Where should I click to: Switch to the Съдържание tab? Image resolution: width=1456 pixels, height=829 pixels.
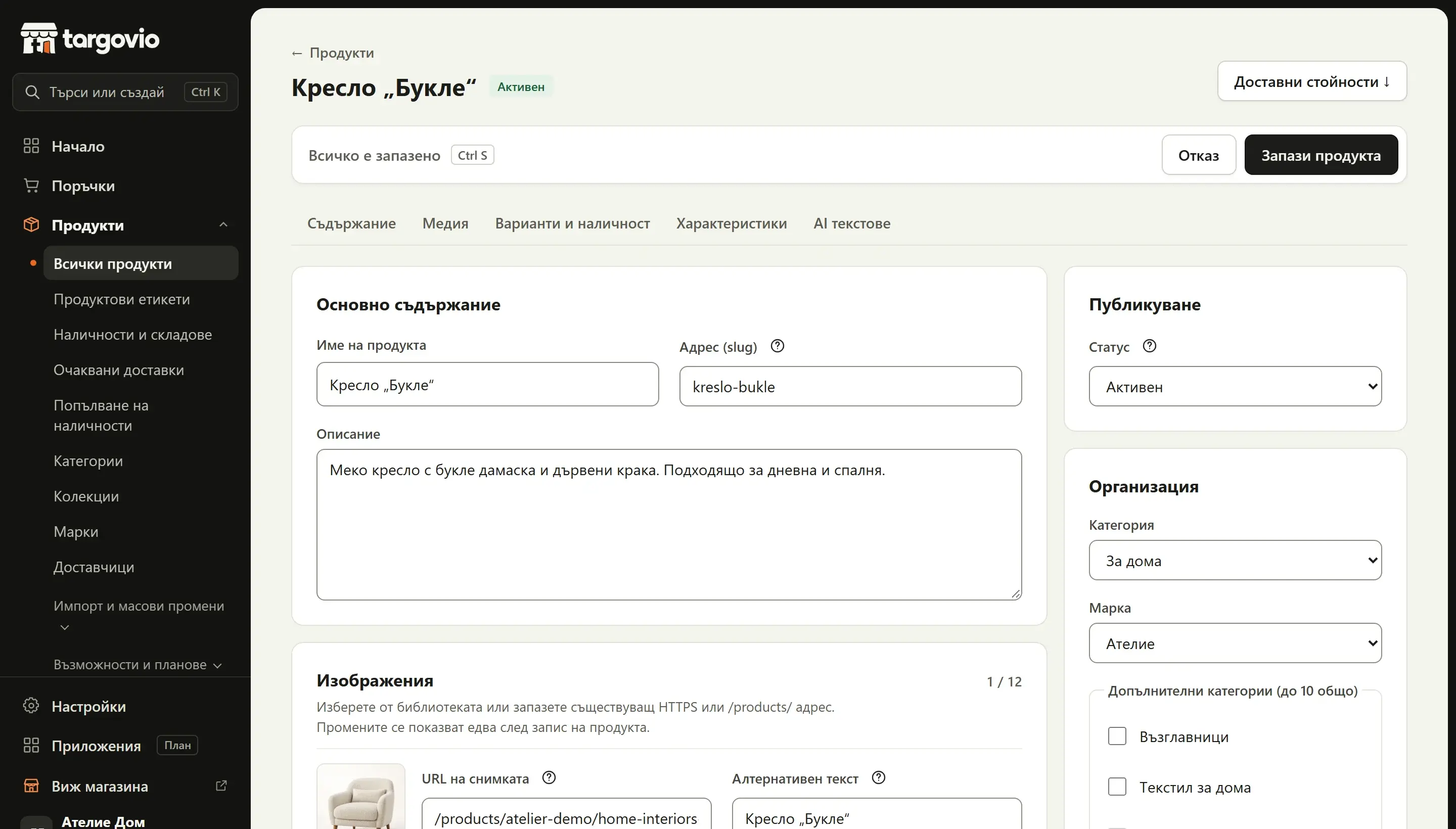tap(351, 223)
